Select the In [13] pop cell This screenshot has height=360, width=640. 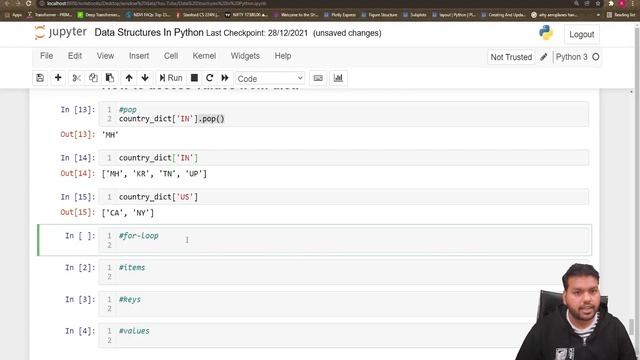(344, 114)
